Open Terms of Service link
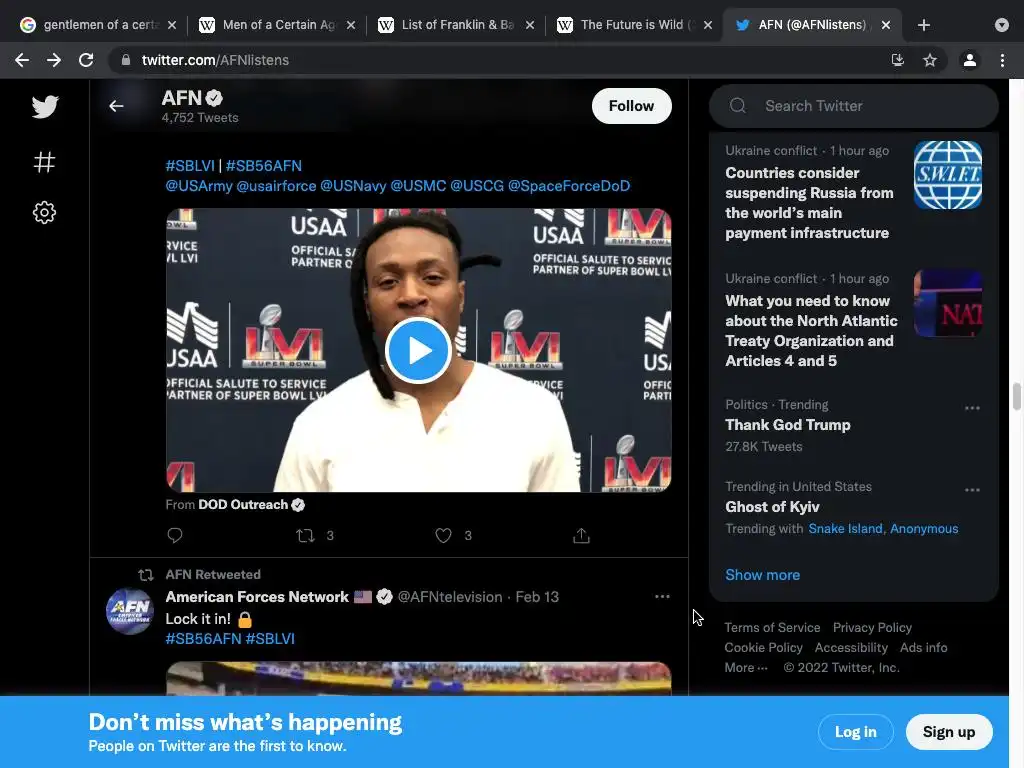Viewport: 1024px width, 768px height. pos(772,628)
